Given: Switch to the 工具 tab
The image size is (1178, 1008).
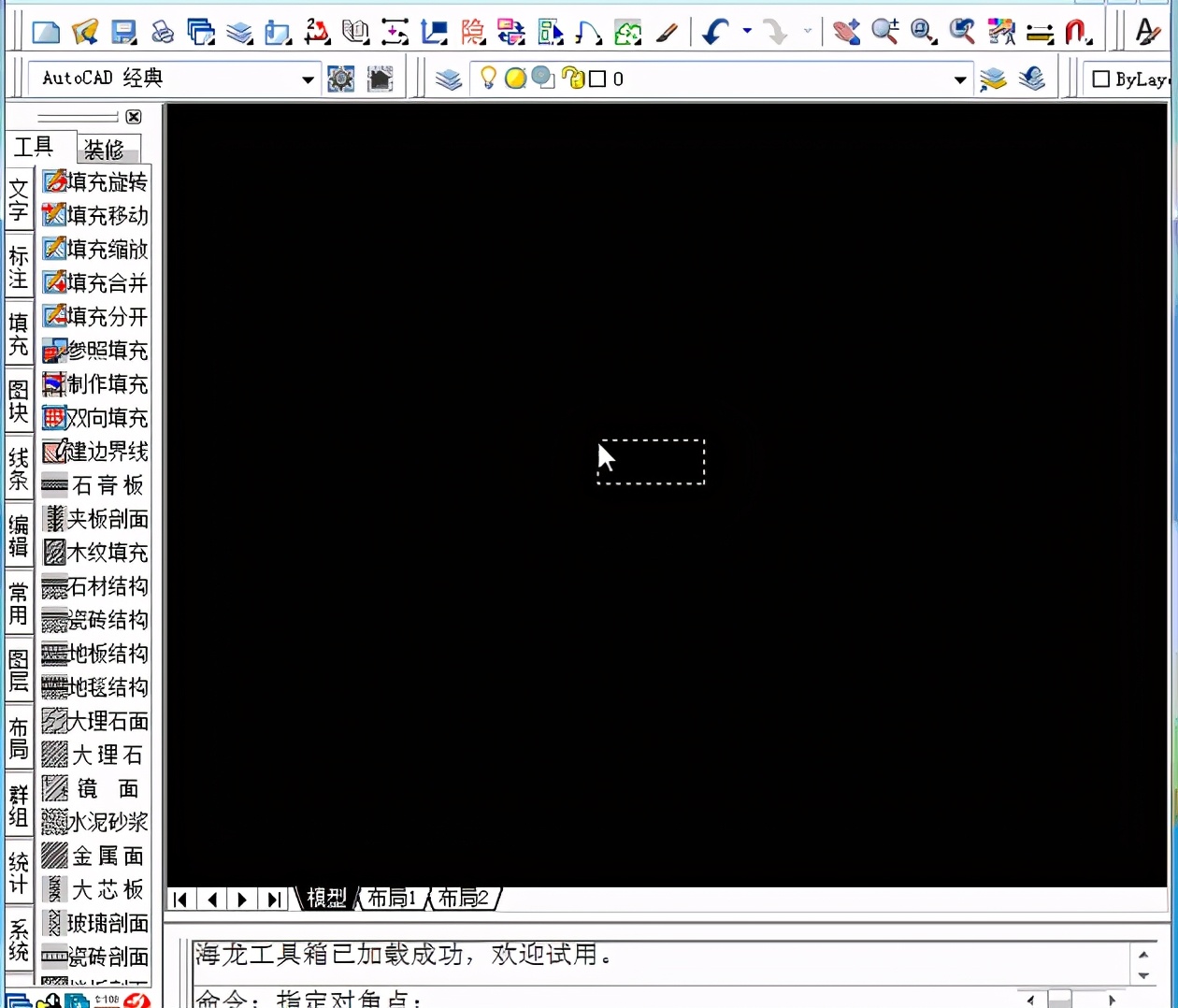Looking at the screenshot, I should click(x=34, y=148).
